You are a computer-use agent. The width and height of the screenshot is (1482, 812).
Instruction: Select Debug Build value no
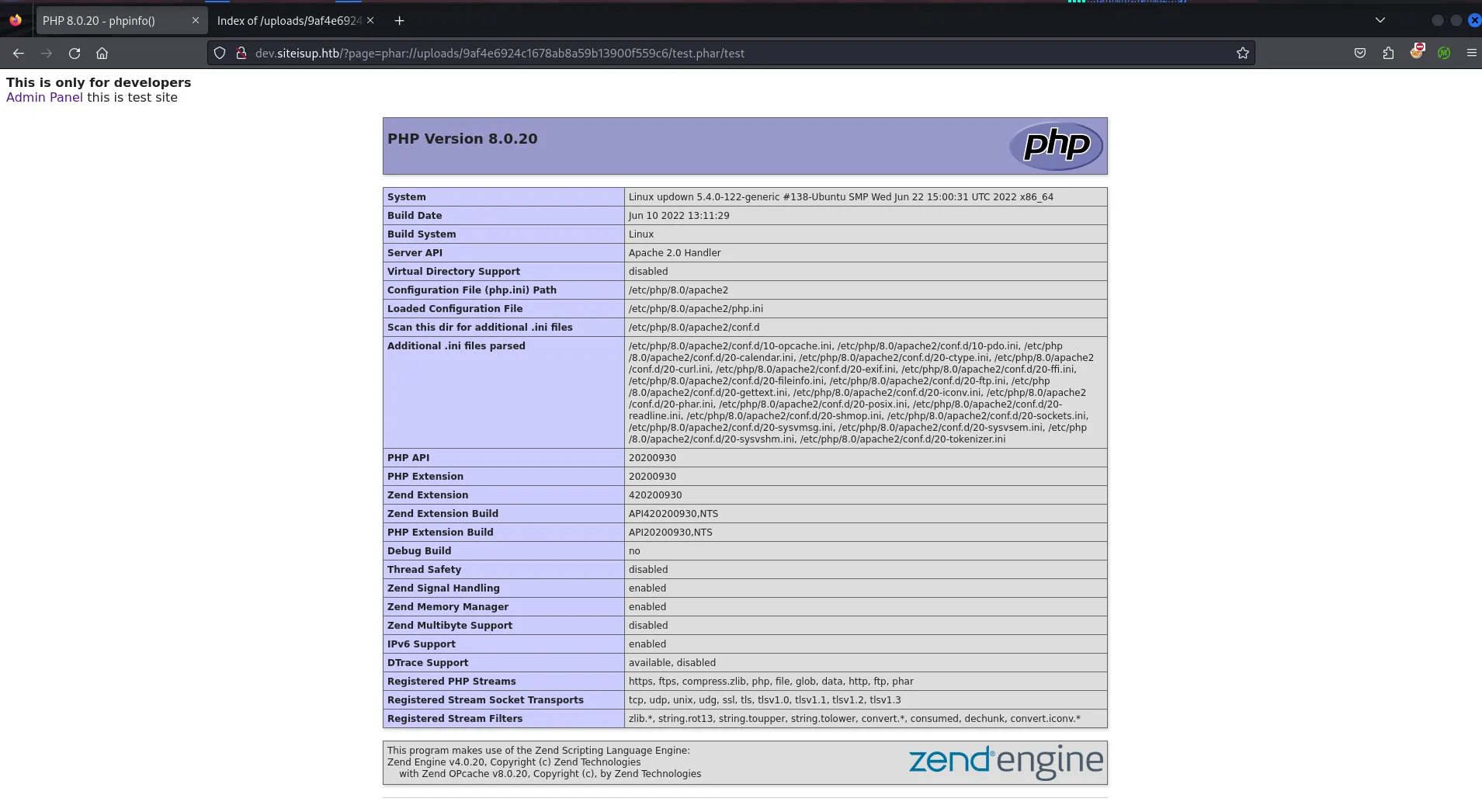(634, 551)
